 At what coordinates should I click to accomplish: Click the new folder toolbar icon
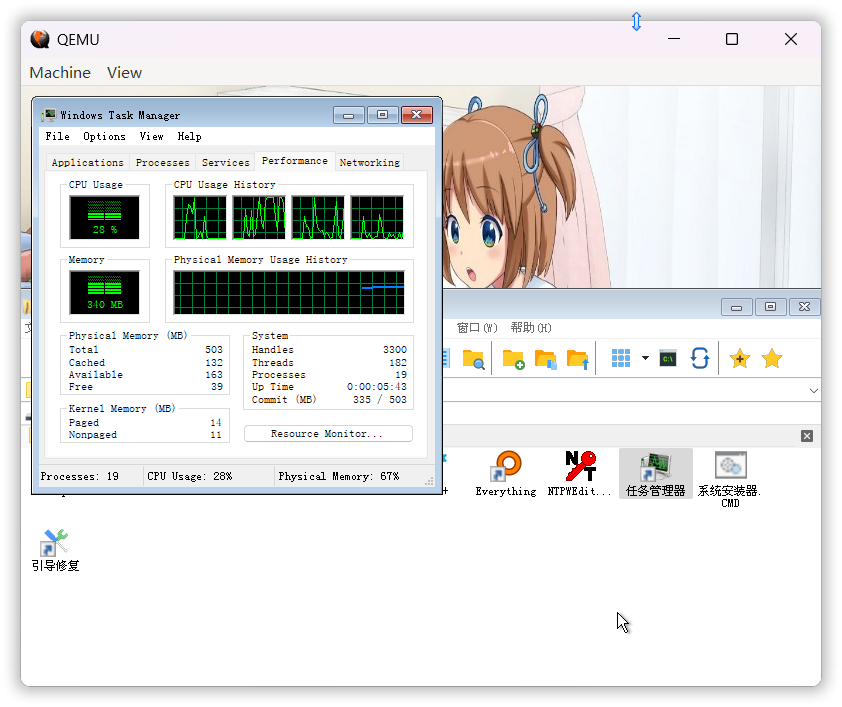pos(513,359)
